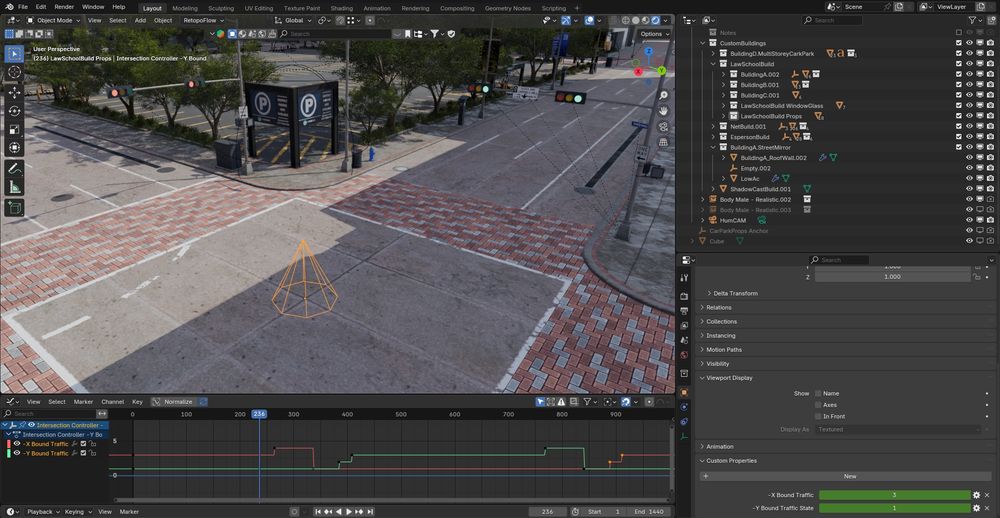
Task: Open the Object properties tab icon
Action: coord(684,392)
